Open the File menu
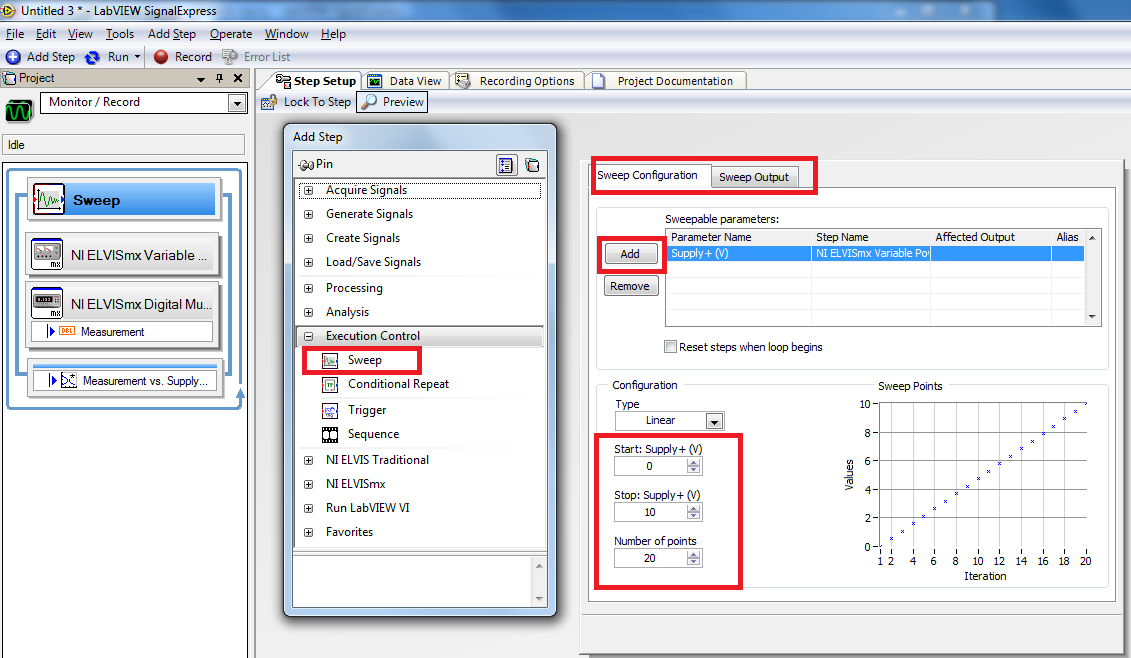Image resolution: width=1131 pixels, height=658 pixels. pyautogui.click(x=15, y=34)
